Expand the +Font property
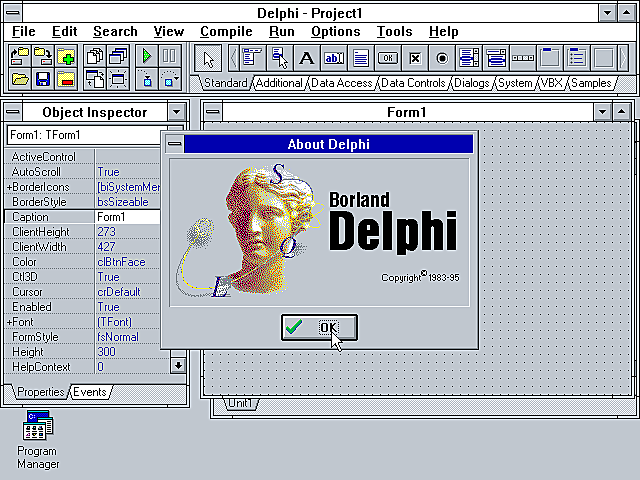Viewport: 640px width, 480px height. point(9,322)
